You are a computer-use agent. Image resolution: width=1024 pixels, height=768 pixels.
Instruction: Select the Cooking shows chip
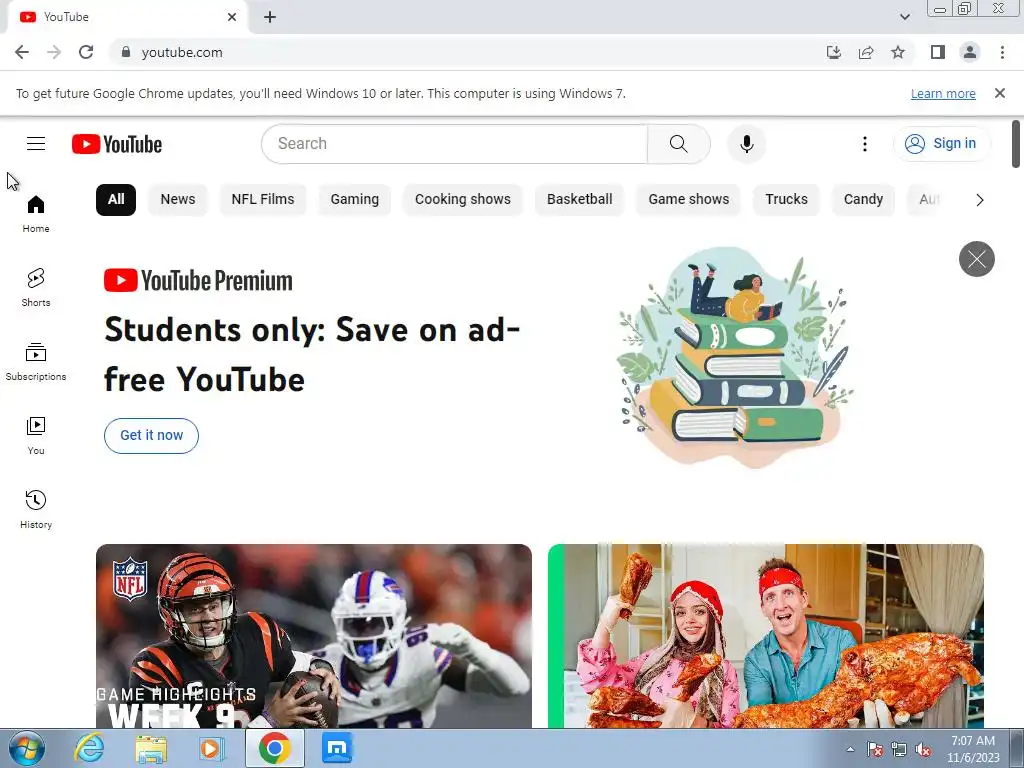(x=463, y=200)
